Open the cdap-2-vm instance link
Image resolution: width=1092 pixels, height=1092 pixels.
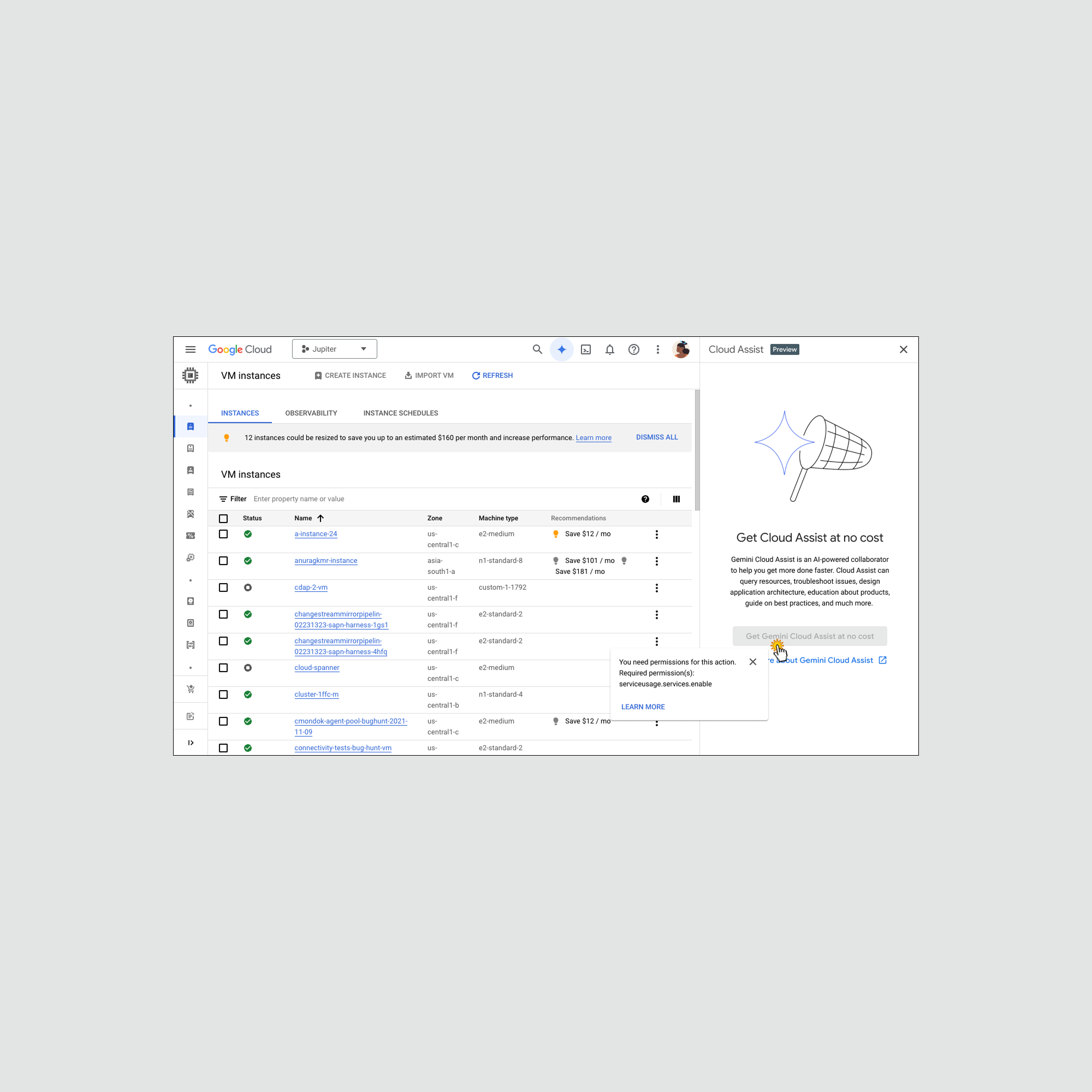coord(311,587)
